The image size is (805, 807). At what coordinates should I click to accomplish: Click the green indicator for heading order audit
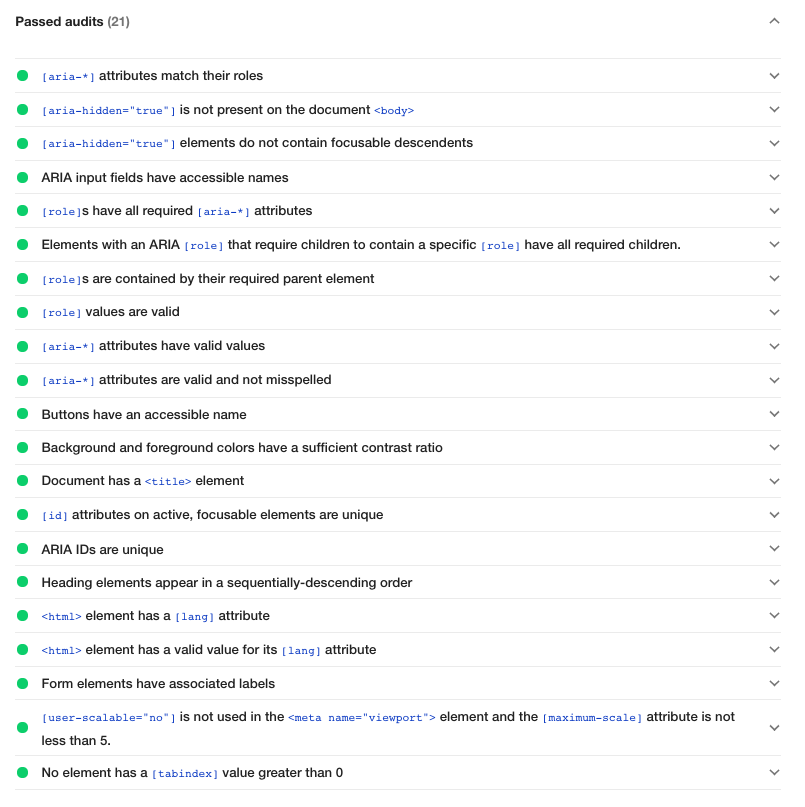pos(23,582)
